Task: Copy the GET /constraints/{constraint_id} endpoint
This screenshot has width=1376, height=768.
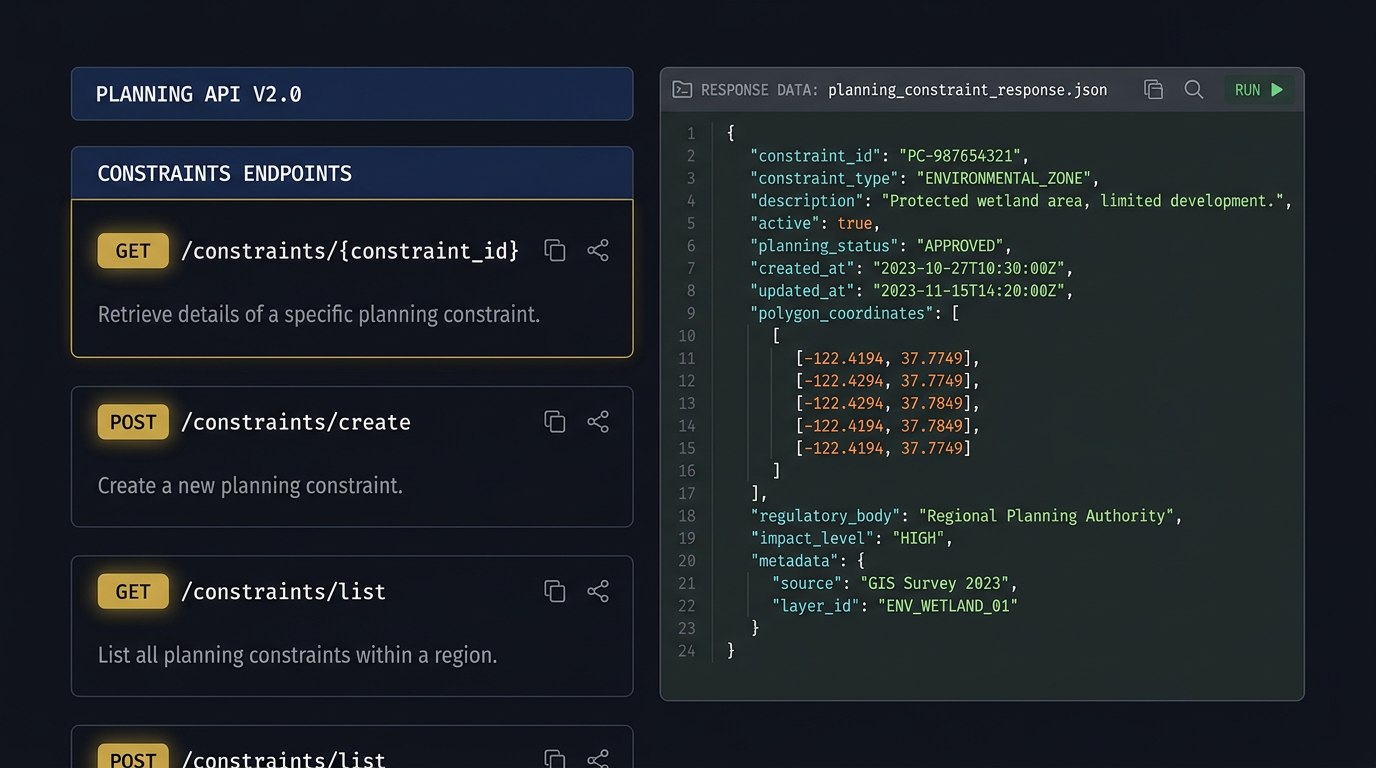Action: tap(555, 251)
